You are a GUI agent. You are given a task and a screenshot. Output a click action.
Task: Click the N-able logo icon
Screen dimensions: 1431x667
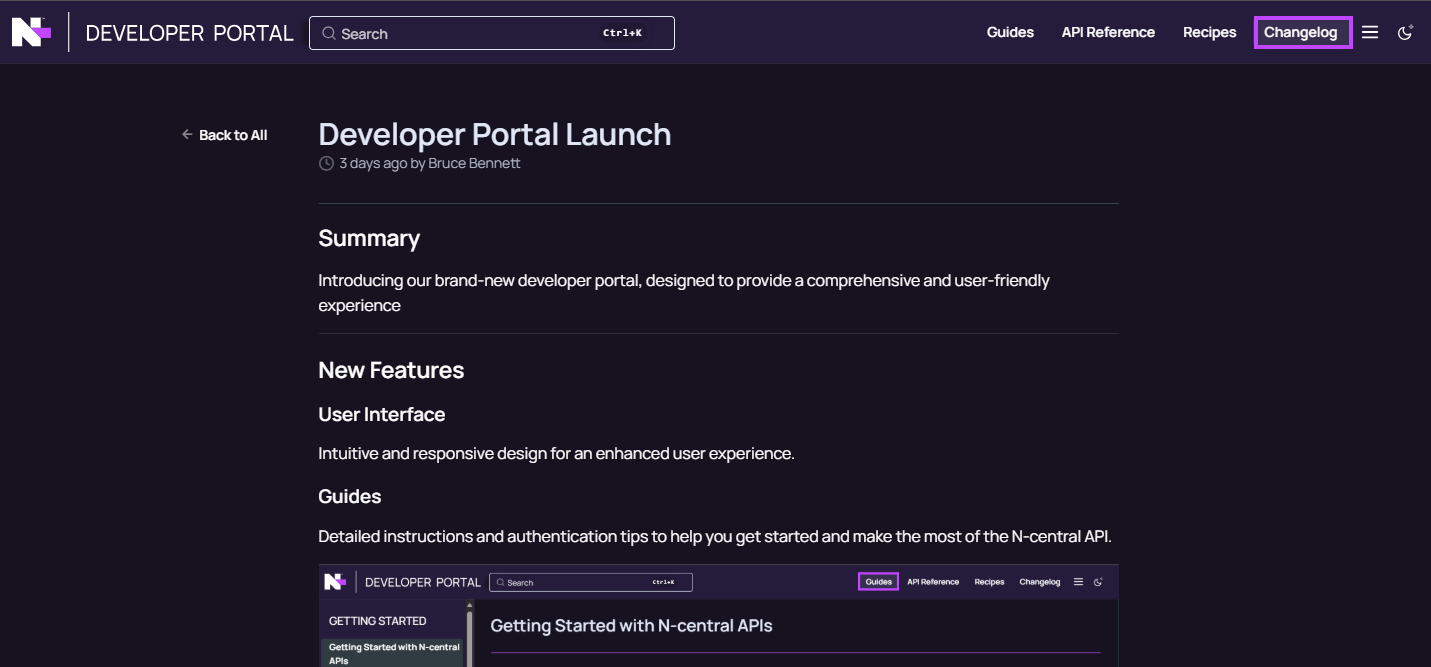pyautogui.click(x=31, y=33)
